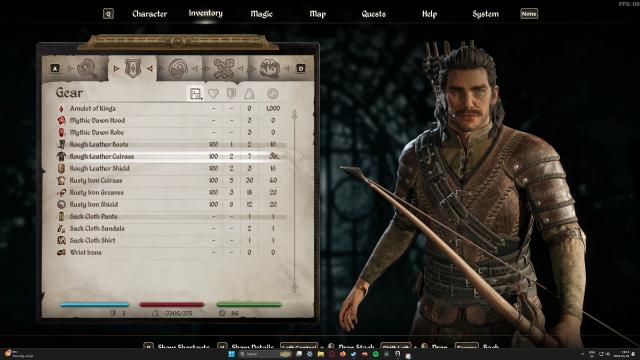The height and width of the screenshot is (360, 640).
Task: Open the Miscellaneous items category tab icon
Action: click(x=269, y=68)
